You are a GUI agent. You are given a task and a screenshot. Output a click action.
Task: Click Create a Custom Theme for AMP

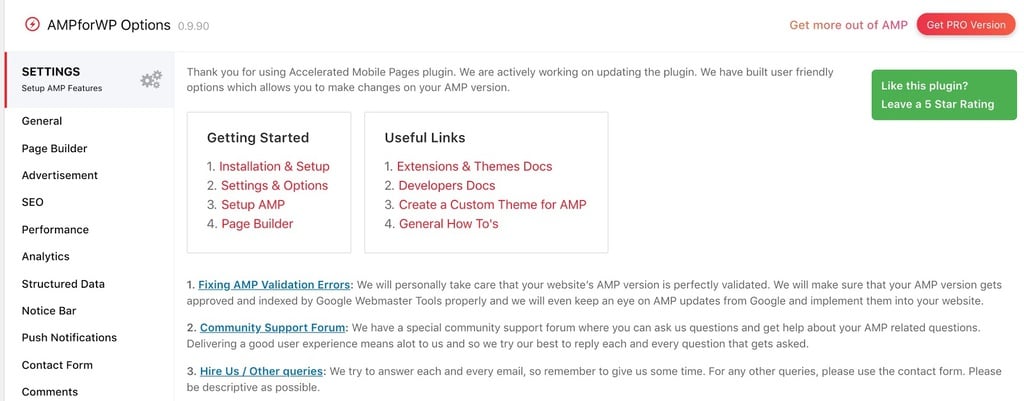[492, 204]
